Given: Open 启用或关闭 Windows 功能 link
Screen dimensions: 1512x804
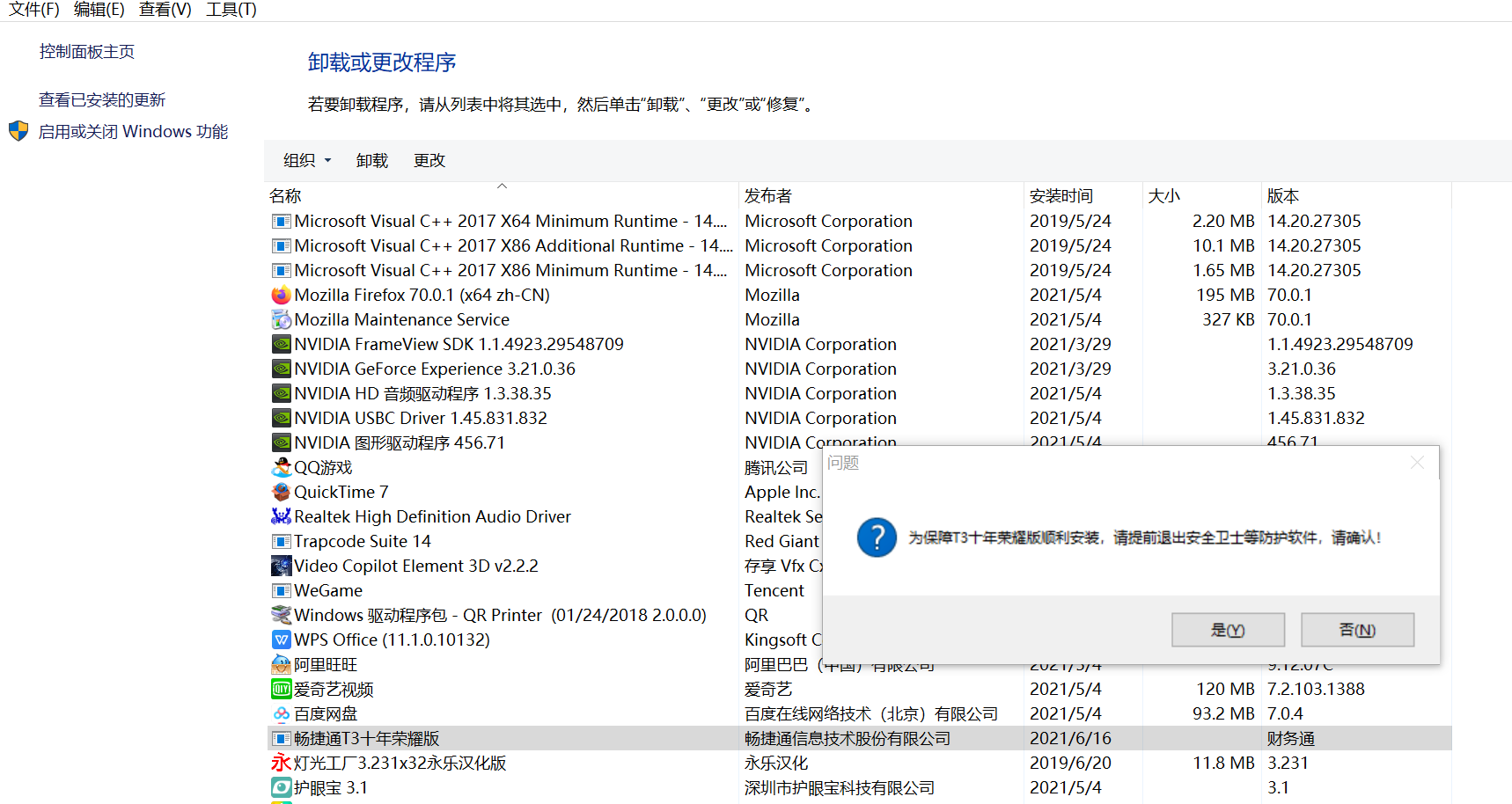Looking at the screenshot, I should click(133, 132).
